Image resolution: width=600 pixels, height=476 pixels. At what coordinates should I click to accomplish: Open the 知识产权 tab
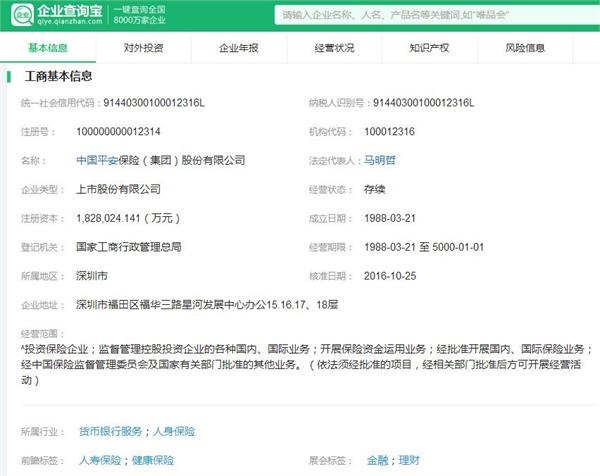click(429, 48)
